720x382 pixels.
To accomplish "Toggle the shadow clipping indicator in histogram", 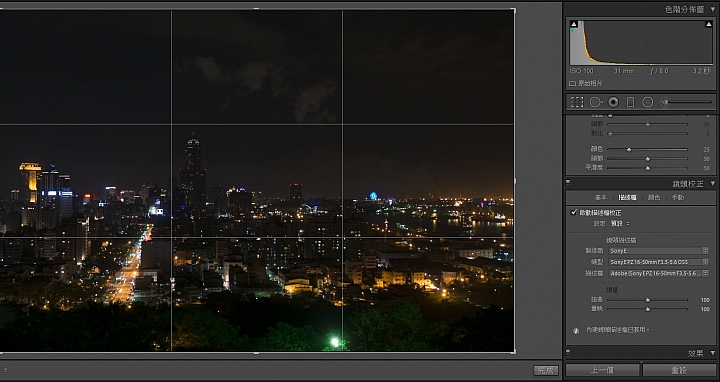I will pyautogui.click(x=574, y=24).
